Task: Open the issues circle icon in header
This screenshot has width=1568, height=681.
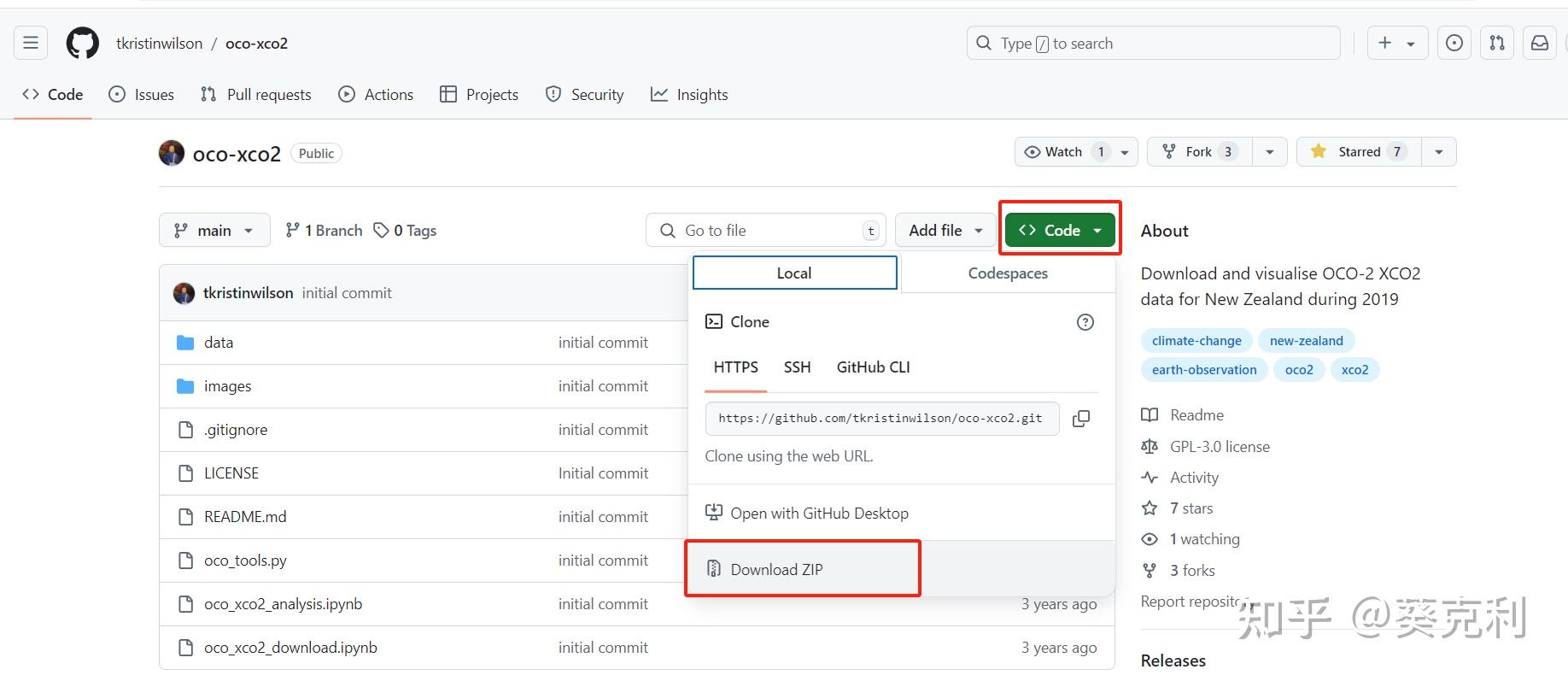Action: pos(1454,44)
